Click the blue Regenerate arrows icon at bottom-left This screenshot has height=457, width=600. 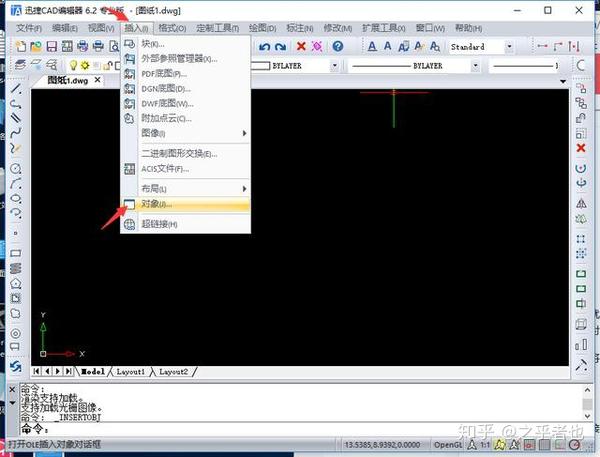[16, 366]
